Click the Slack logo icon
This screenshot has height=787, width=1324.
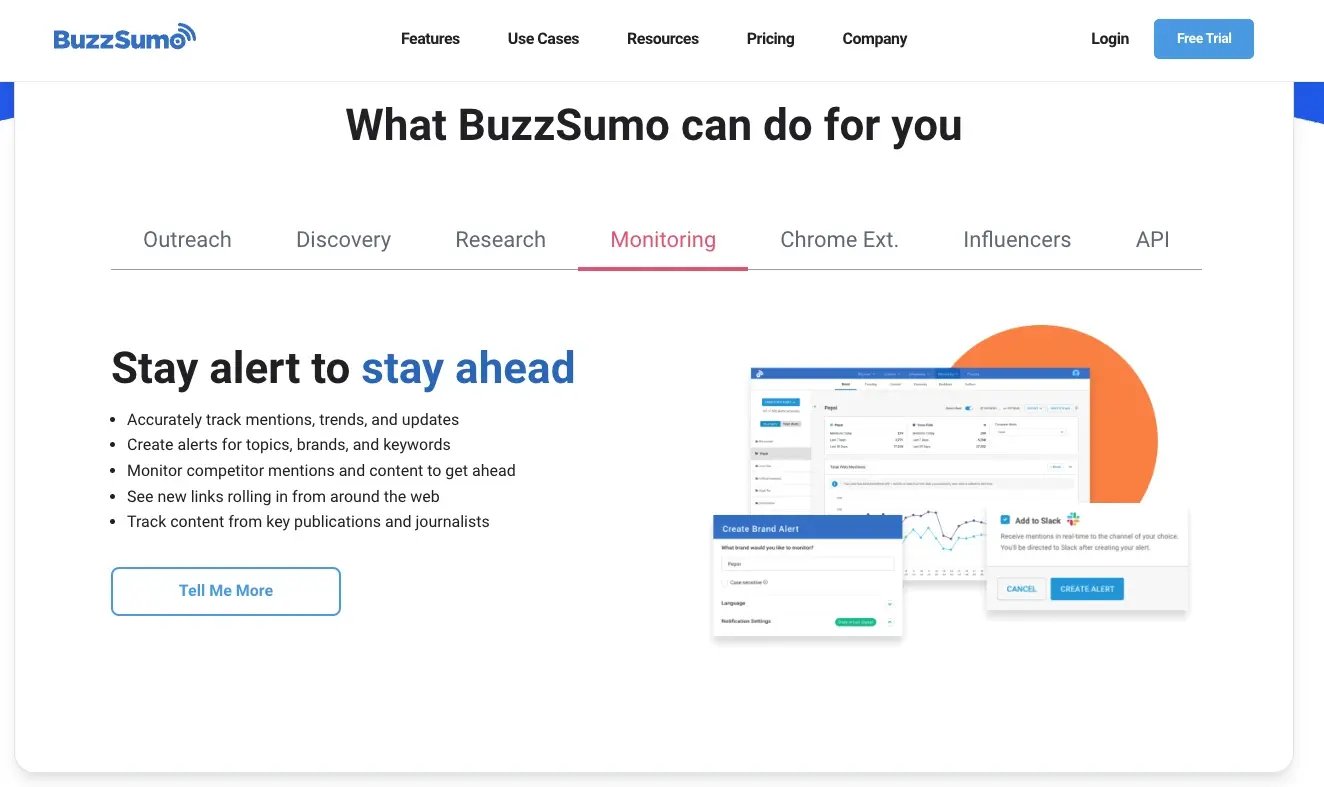pyautogui.click(x=1073, y=519)
